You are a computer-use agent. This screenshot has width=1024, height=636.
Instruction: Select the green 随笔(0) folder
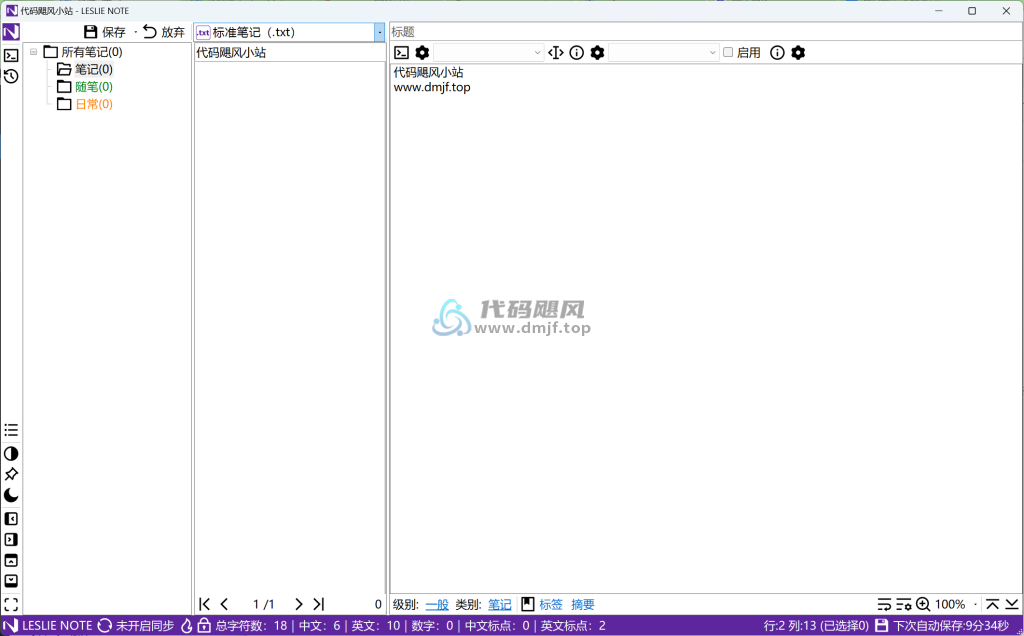click(85, 87)
